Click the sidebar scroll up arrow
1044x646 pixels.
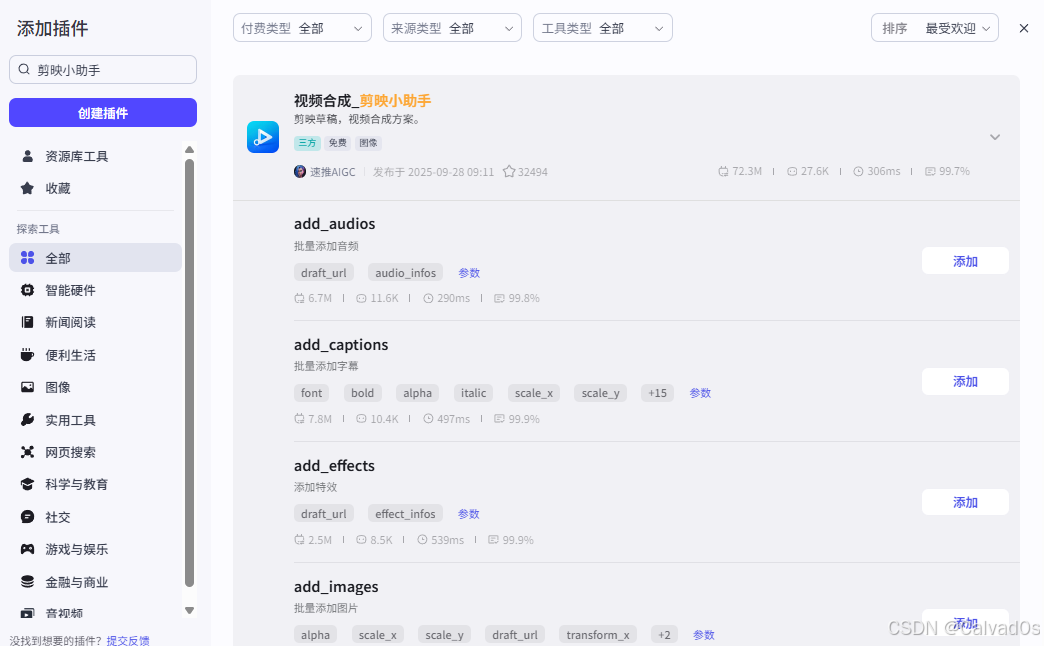point(189,149)
